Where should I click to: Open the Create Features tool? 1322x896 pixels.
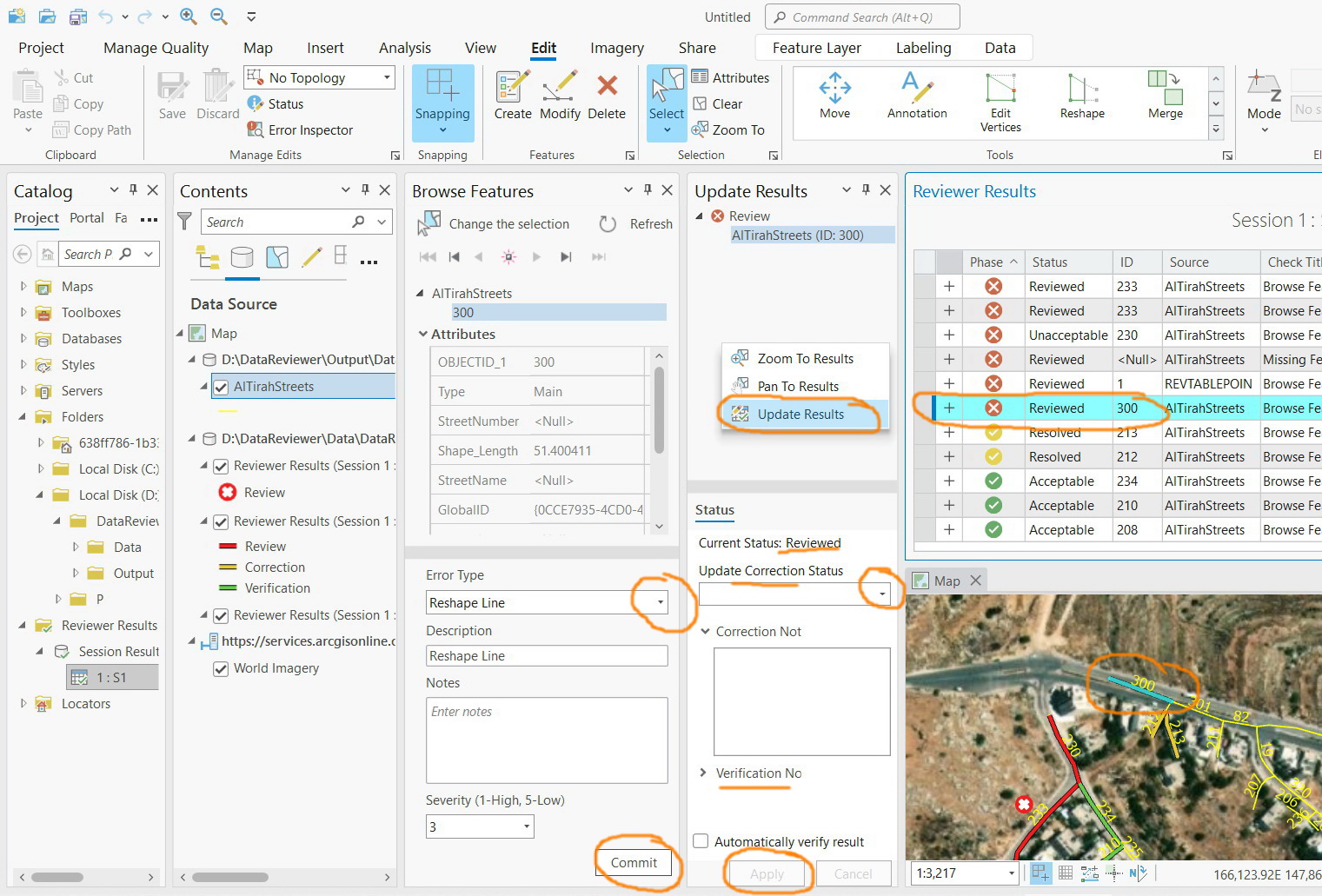[512, 96]
